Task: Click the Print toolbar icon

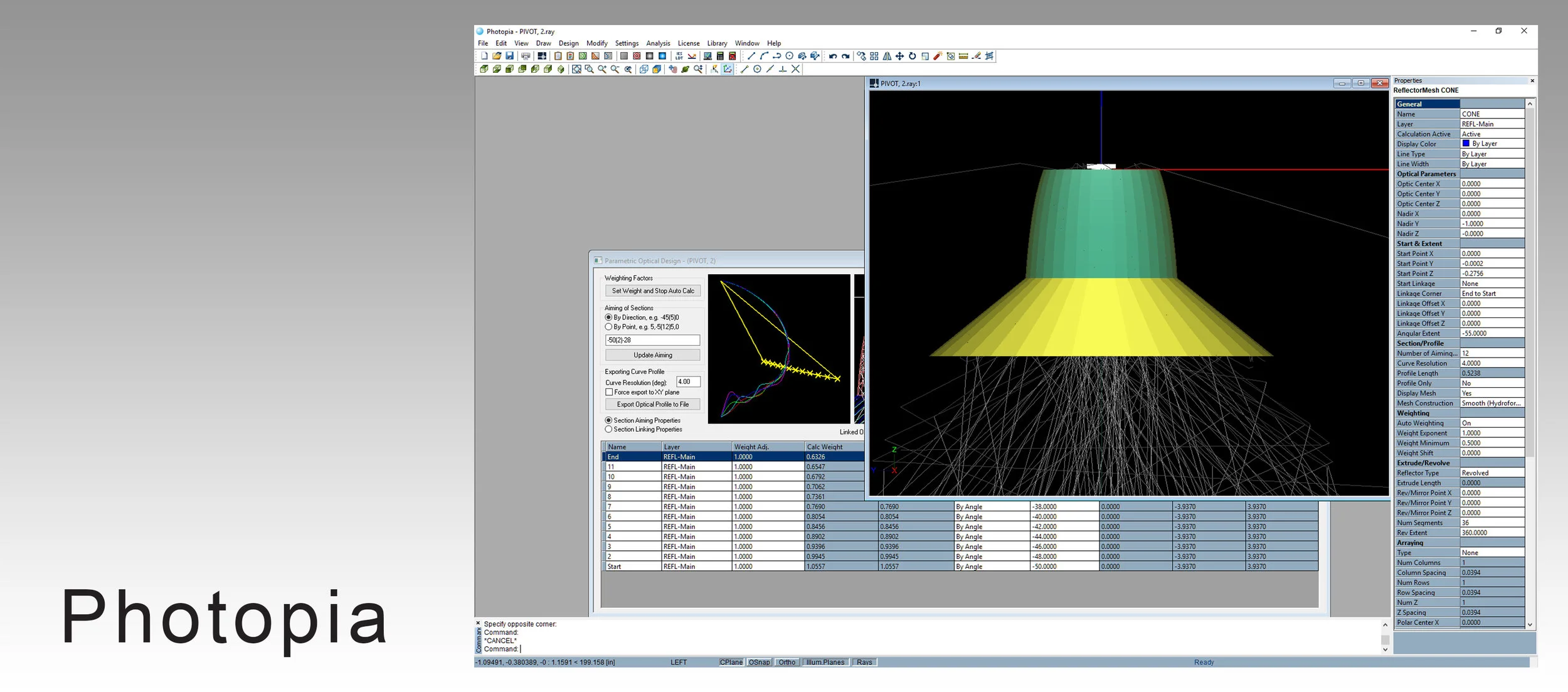Action: point(526,56)
